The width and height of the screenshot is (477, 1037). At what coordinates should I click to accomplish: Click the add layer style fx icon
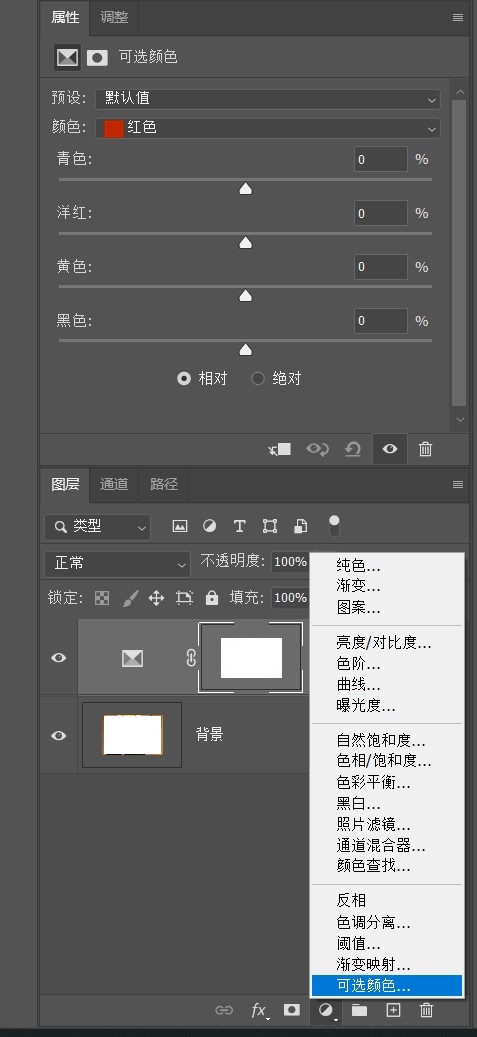[259, 1011]
